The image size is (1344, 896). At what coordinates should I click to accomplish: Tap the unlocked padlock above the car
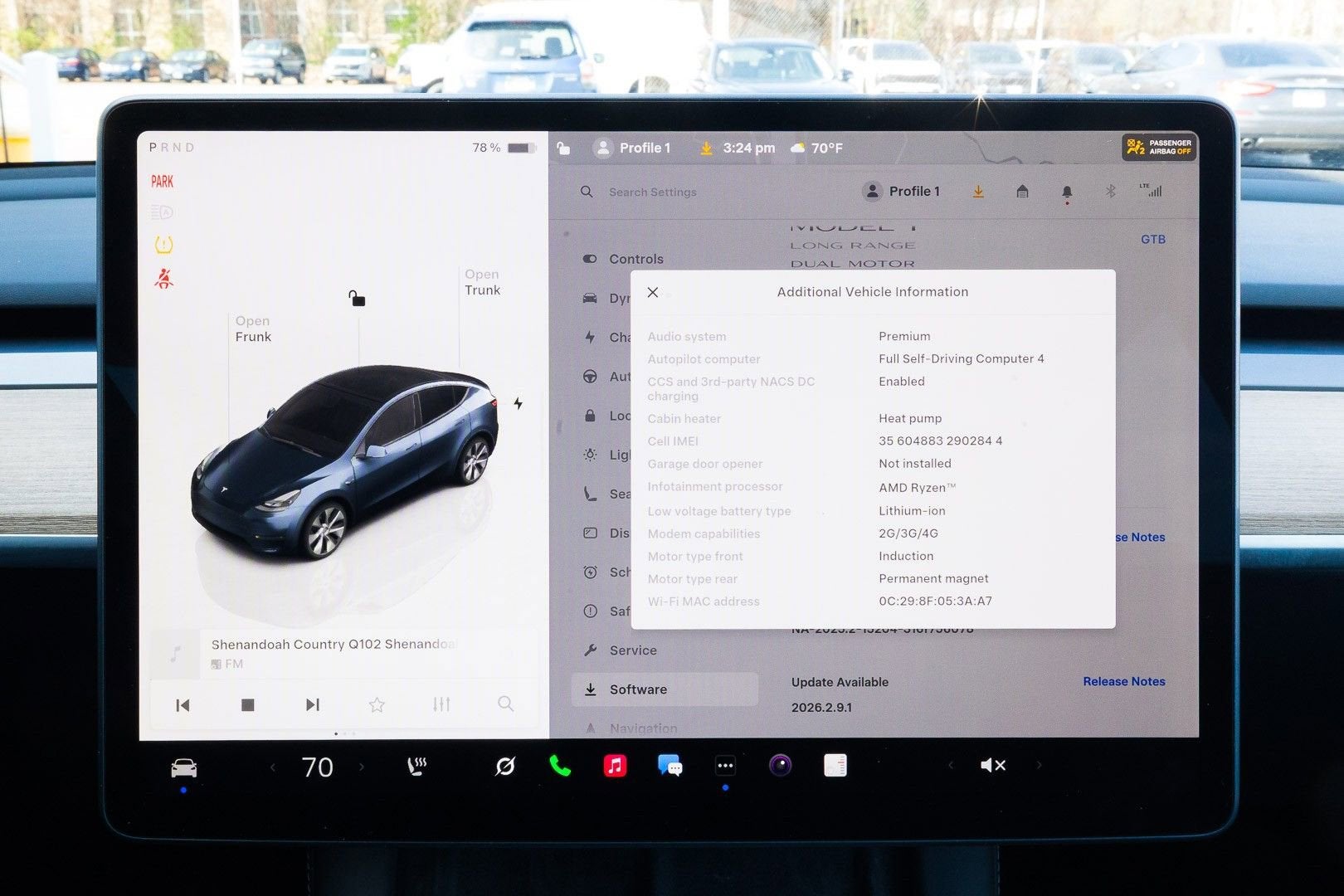(357, 298)
